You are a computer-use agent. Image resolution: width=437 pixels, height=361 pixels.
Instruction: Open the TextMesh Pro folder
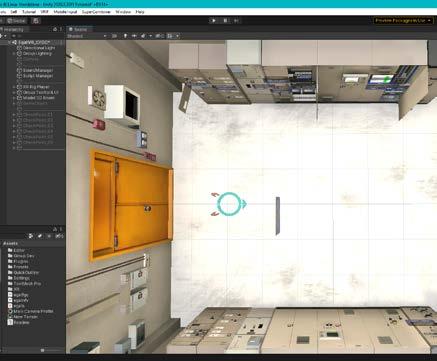[x=27, y=284]
